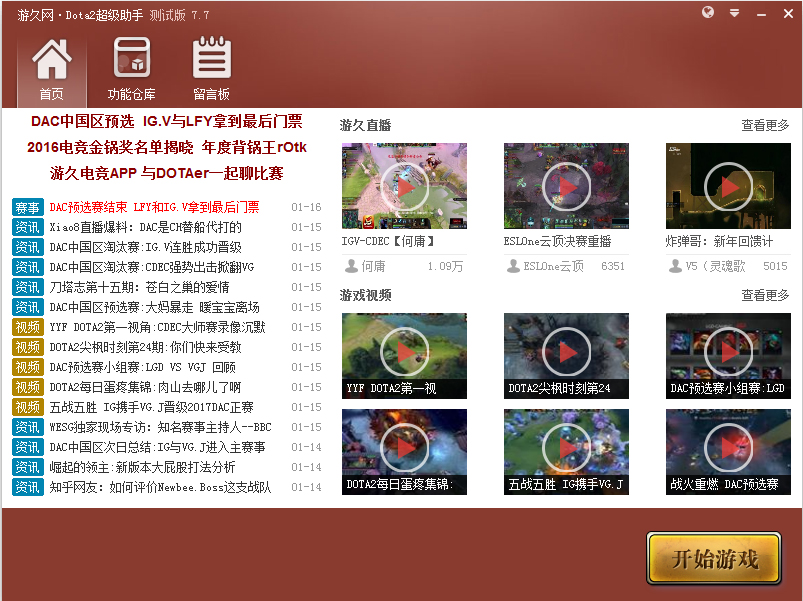Click streamer avatar icon beside ESLOne云顶
The width and height of the screenshot is (803, 601).
tap(513, 266)
